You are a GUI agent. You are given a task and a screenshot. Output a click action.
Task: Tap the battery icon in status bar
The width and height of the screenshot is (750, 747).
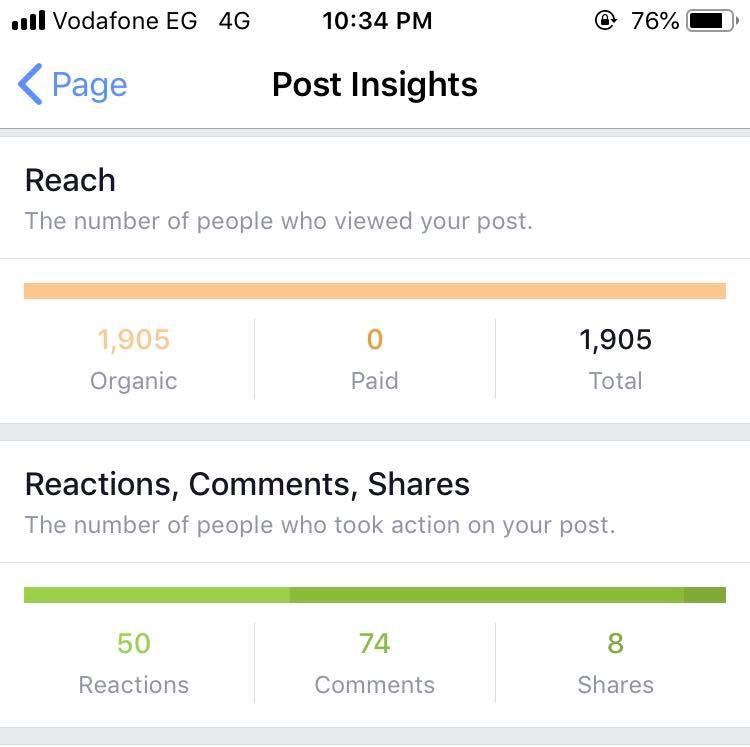pos(712,21)
